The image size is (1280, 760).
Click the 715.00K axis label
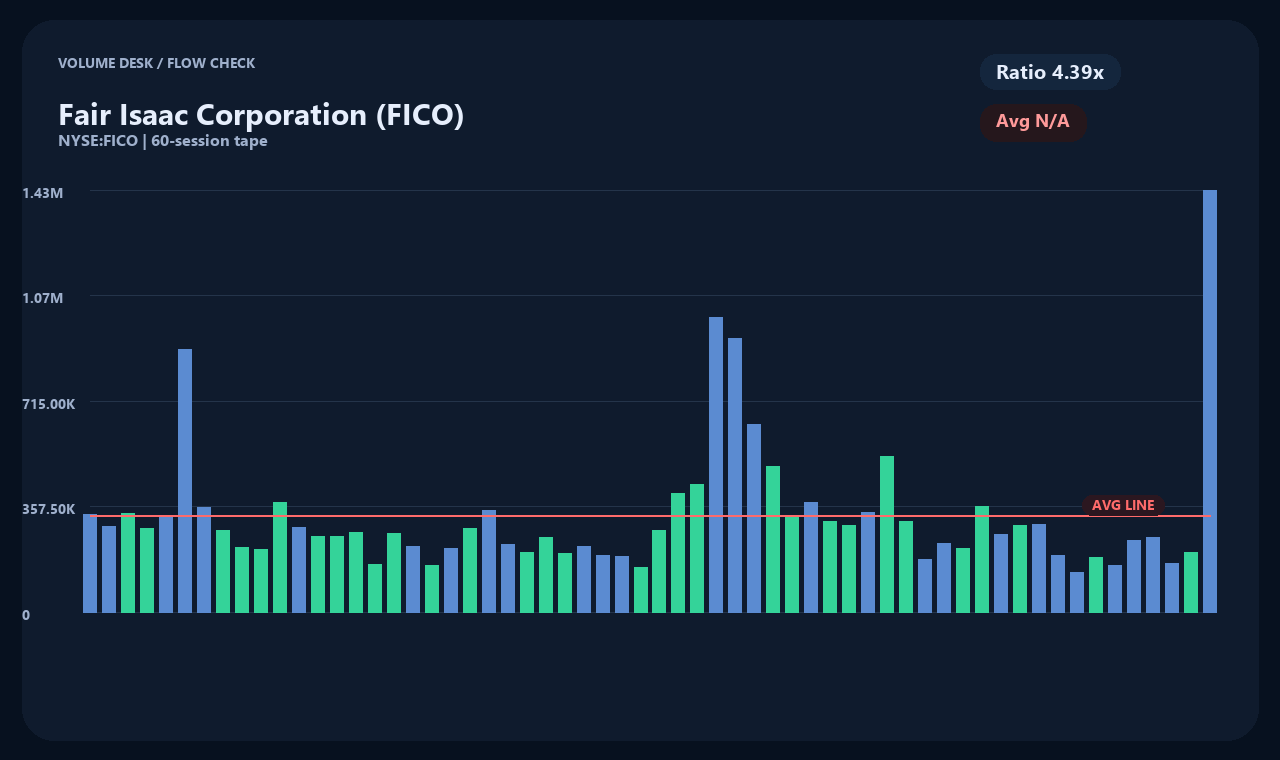(x=49, y=404)
